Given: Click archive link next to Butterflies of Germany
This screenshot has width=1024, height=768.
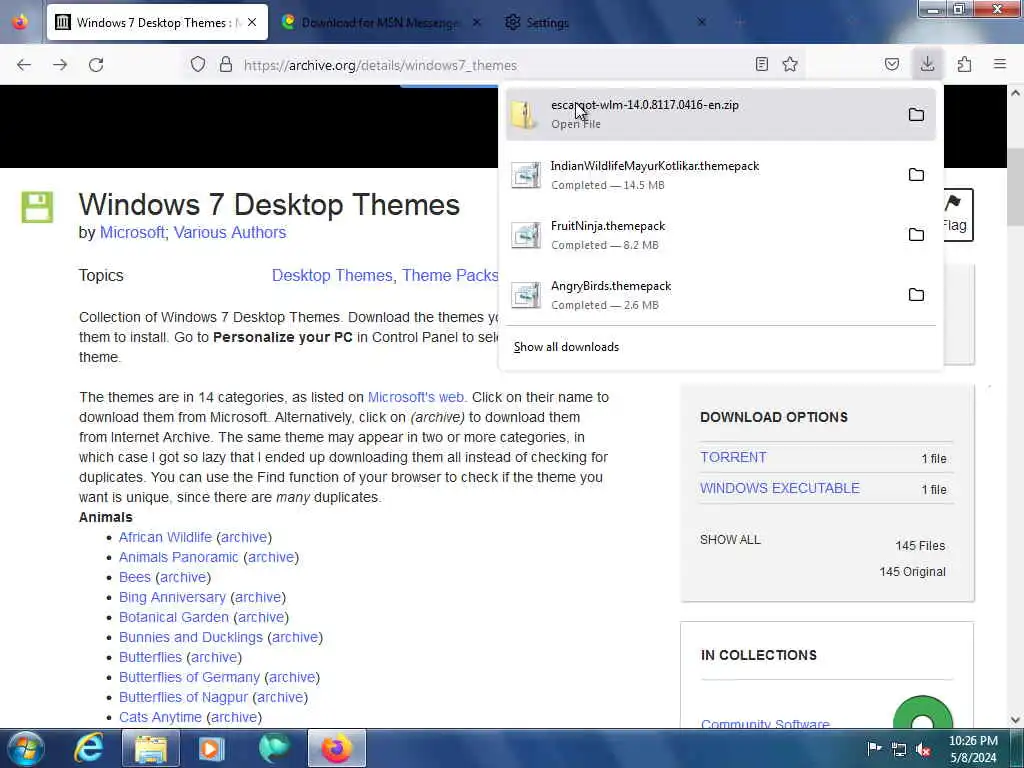Looking at the screenshot, I should [x=292, y=677].
